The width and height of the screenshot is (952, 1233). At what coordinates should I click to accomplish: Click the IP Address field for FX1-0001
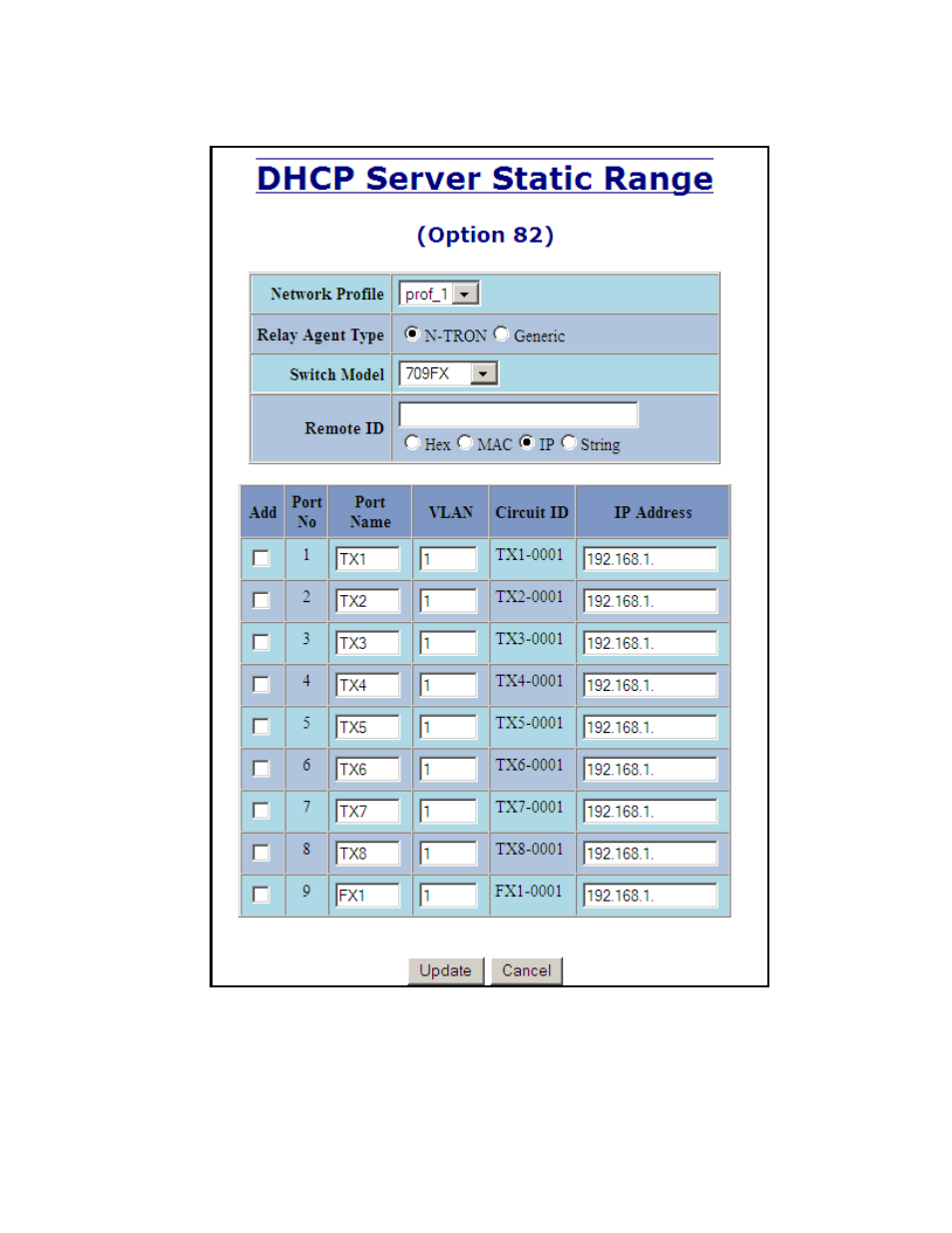tap(651, 896)
